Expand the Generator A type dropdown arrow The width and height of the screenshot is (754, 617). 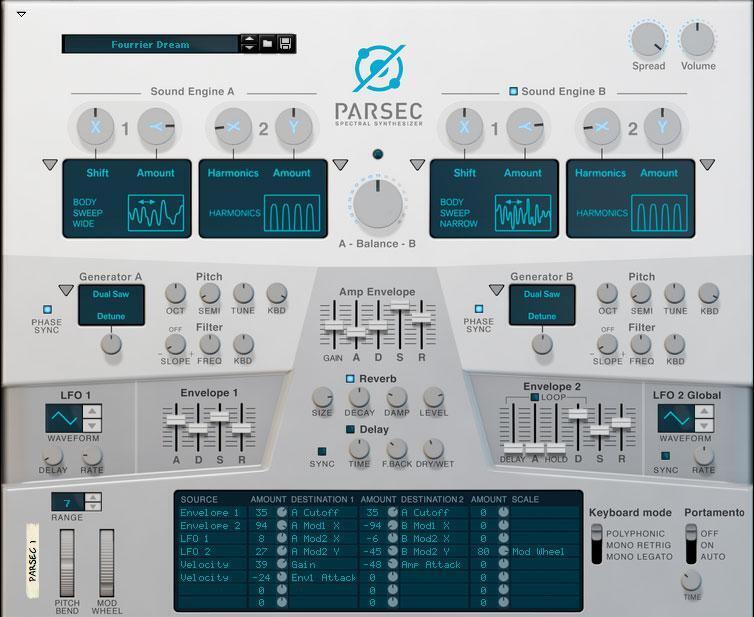click(x=66, y=291)
